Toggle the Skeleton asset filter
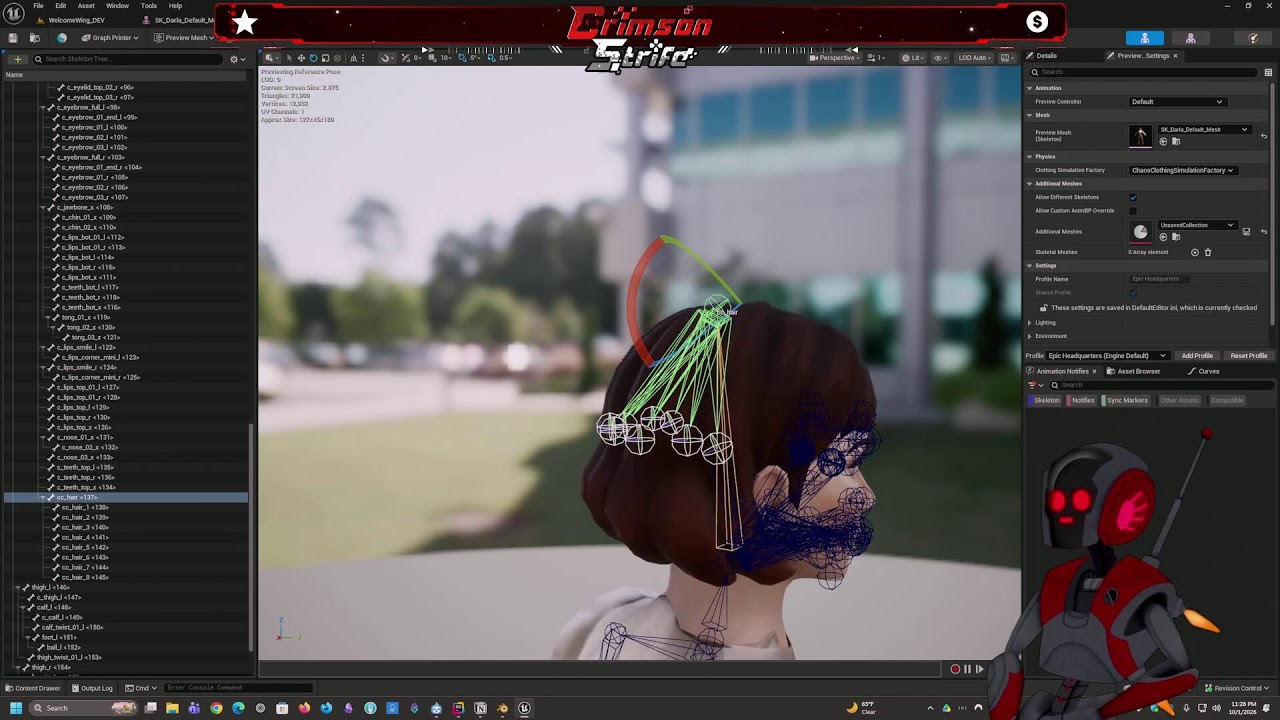This screenshot has height=720, width=1280. pyautogui.click(x=1045, y=400)
